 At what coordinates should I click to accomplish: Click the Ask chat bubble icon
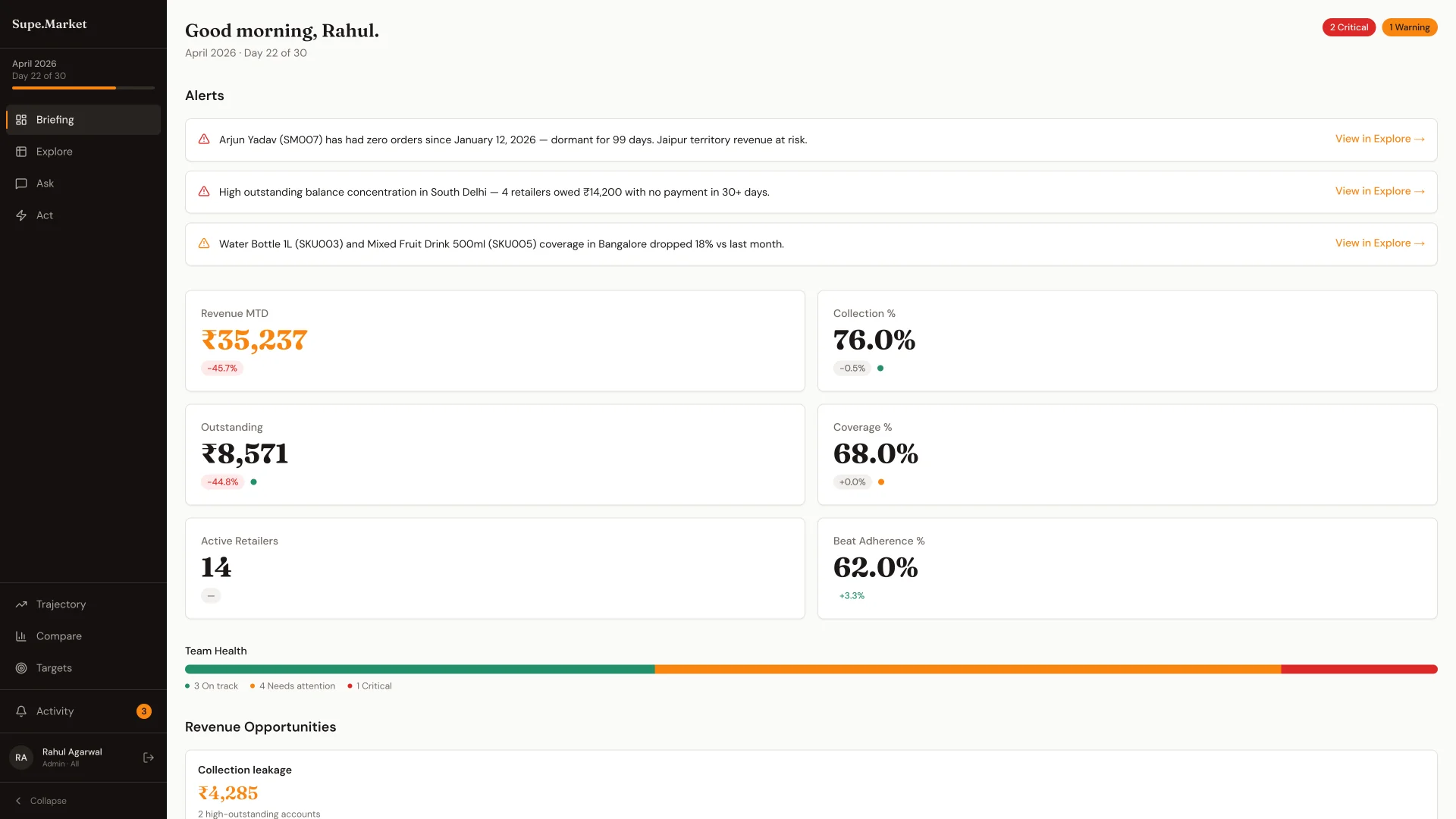[x=21, y=184]
